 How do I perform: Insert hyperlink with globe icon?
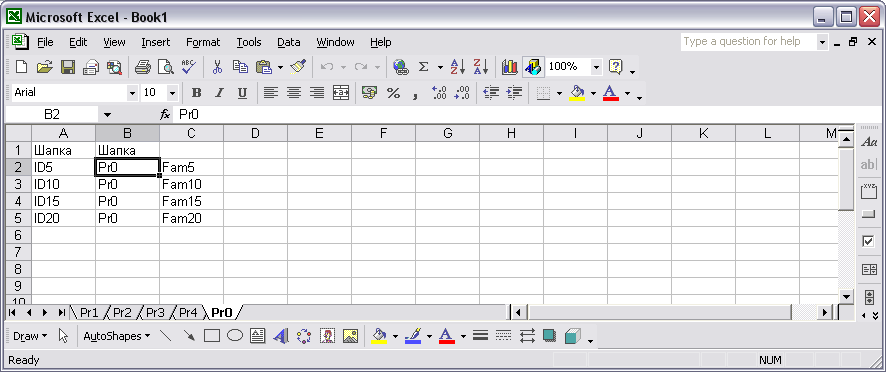pos(401,67)
